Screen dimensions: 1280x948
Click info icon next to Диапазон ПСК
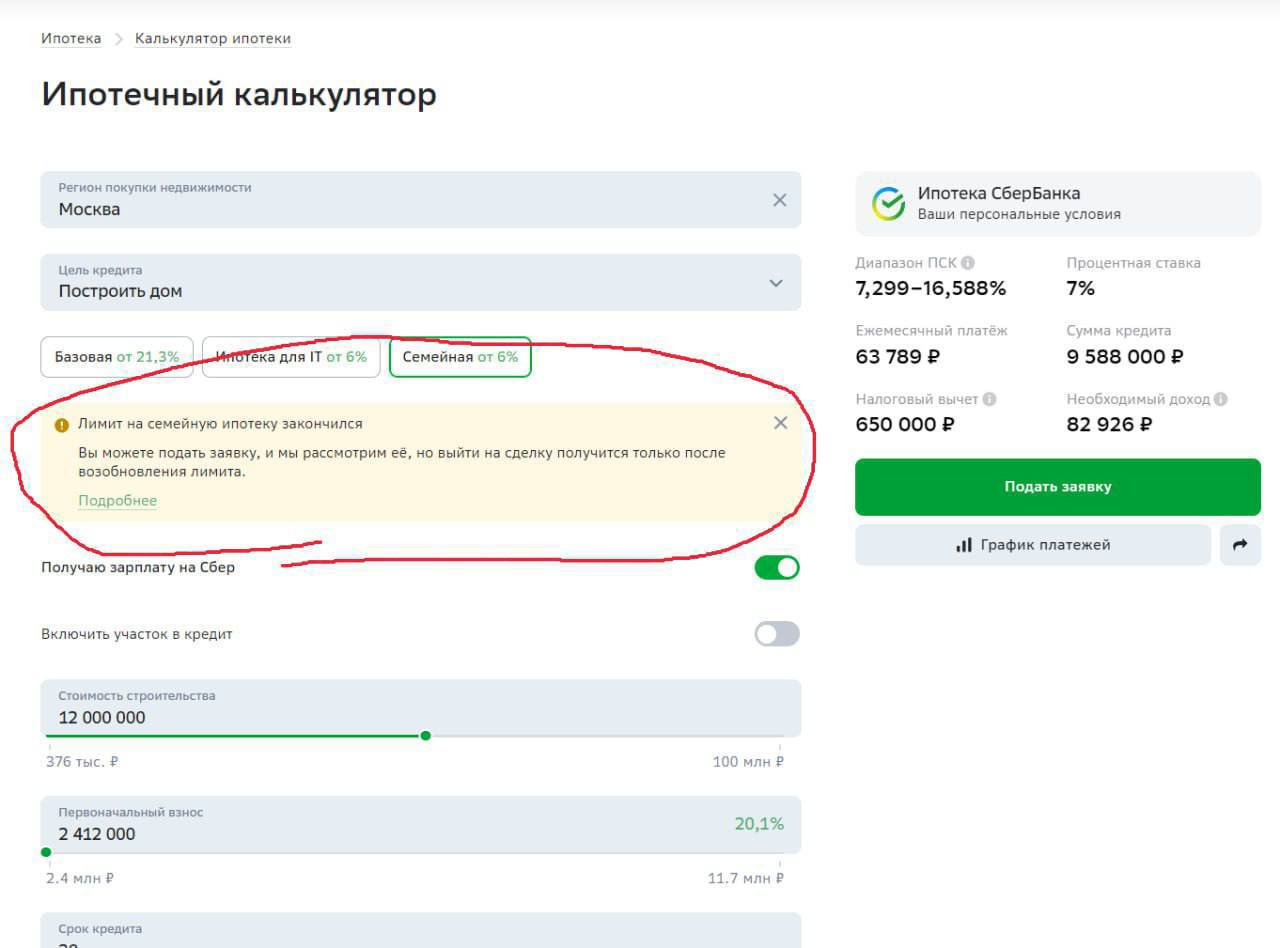967,263
